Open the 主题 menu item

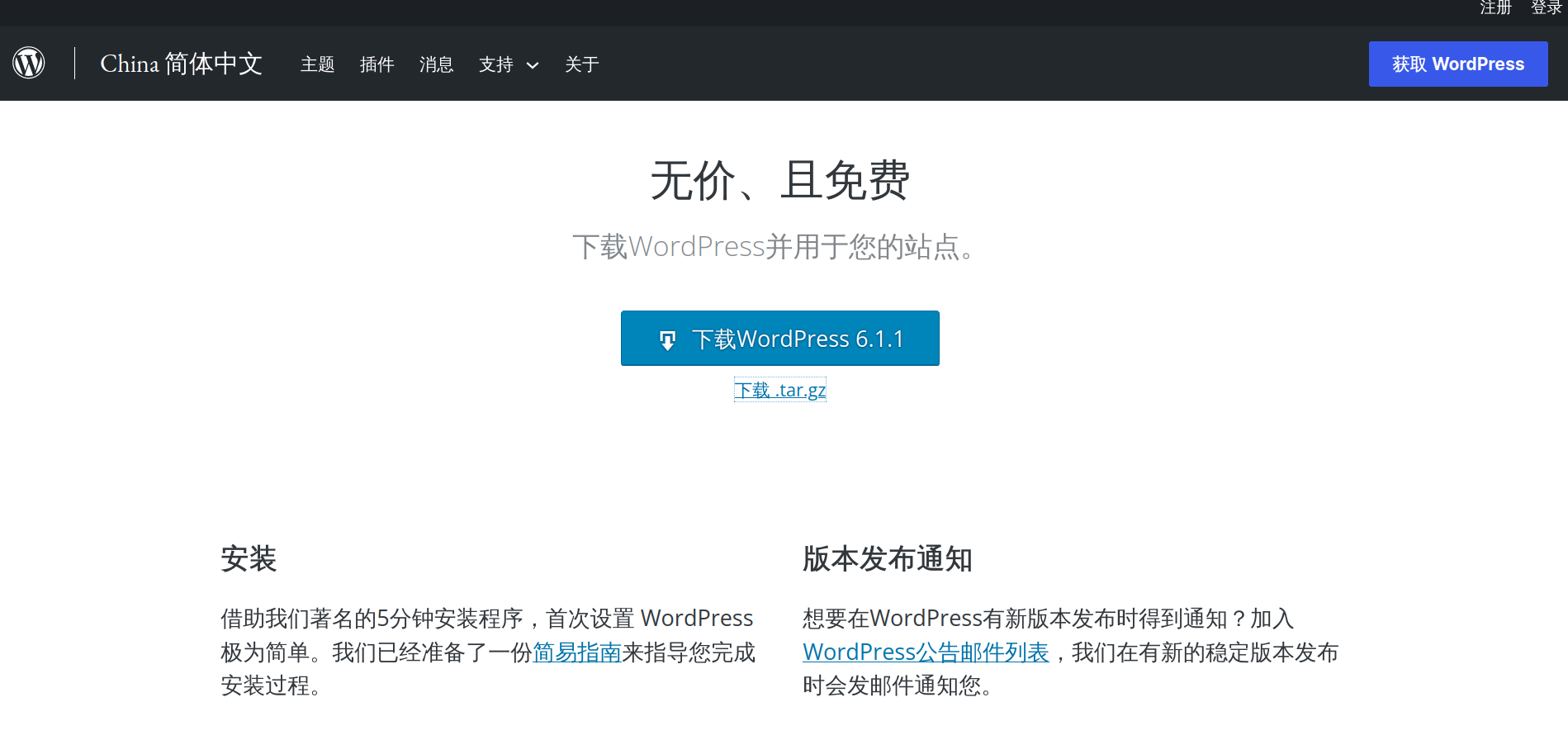(317, 64)
